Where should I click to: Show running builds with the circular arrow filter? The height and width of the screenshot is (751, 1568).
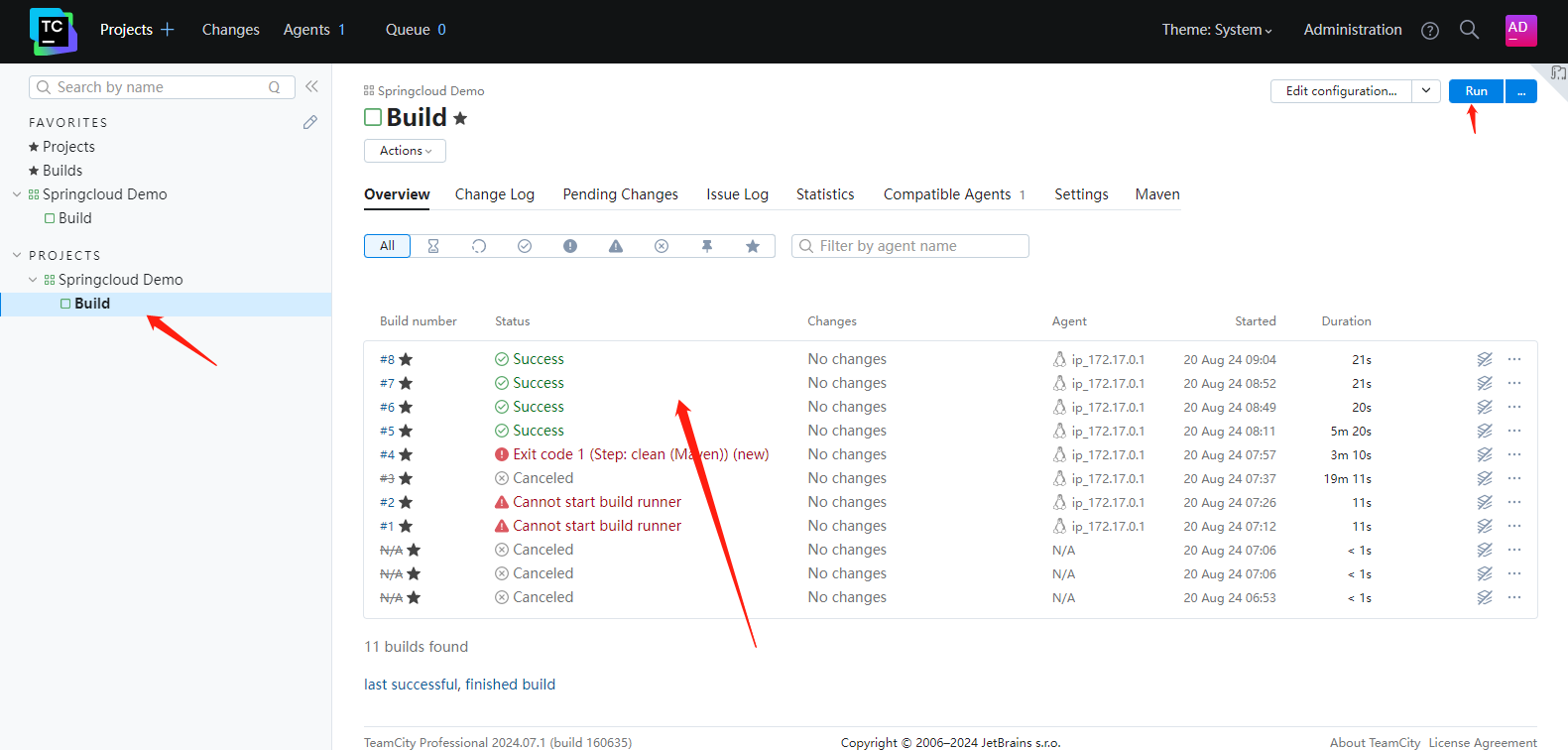[x=479, y=246]
